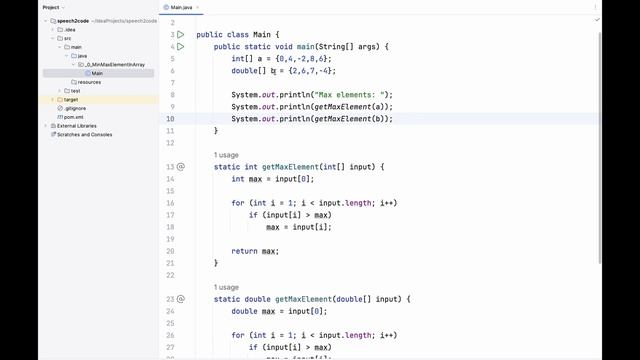
Task: Select the pom.xml file
Action: 73,117
